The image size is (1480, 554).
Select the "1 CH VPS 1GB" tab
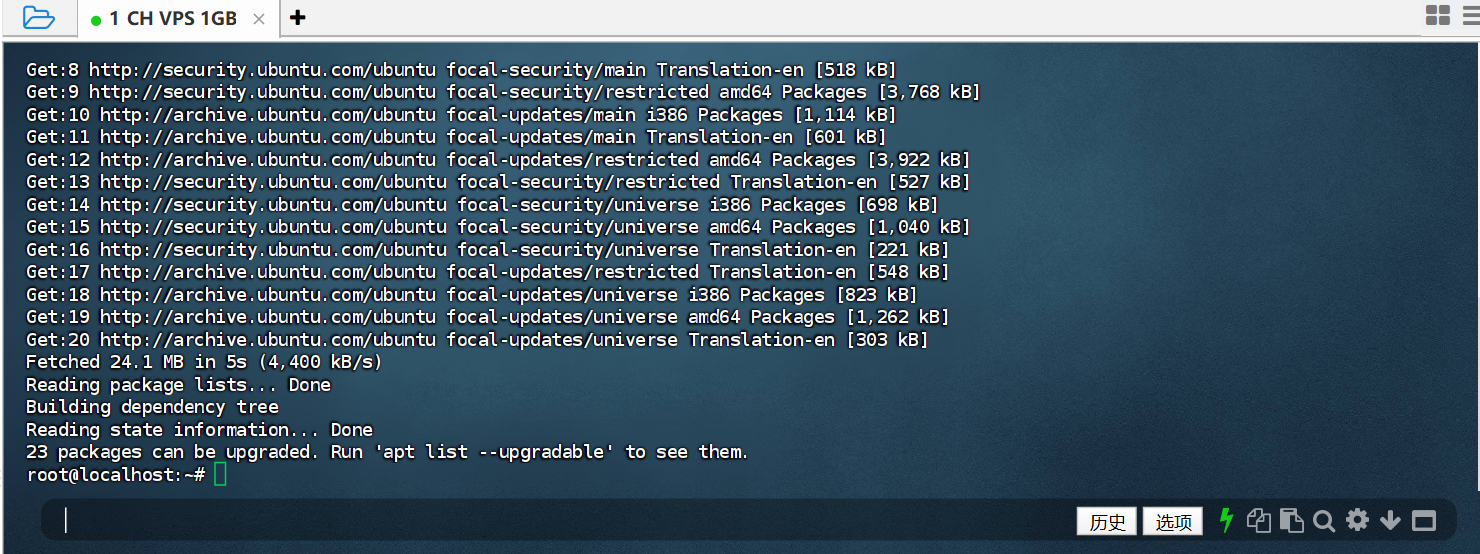(172, 18)
